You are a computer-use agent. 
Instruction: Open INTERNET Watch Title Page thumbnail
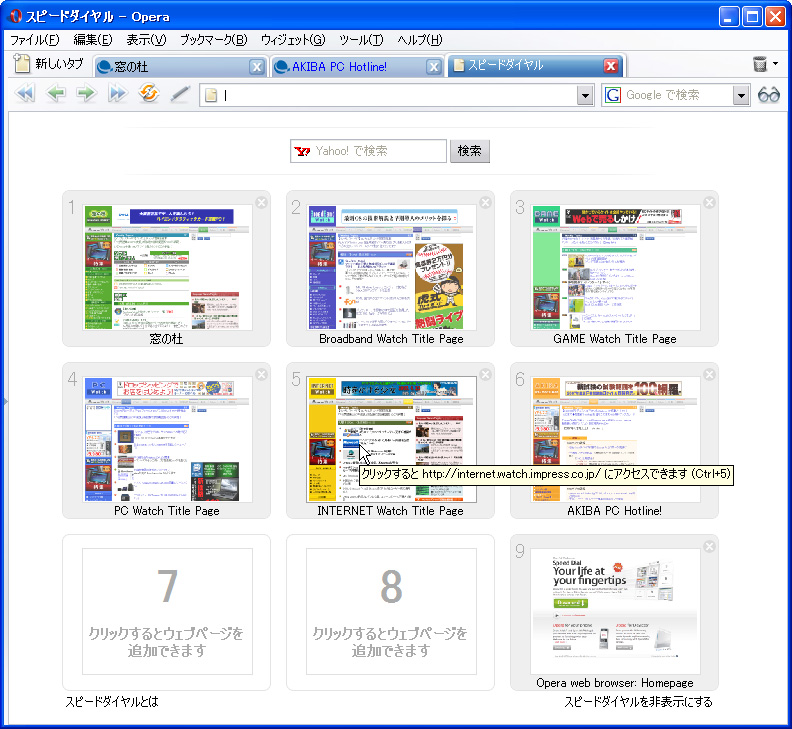(391, 439)
